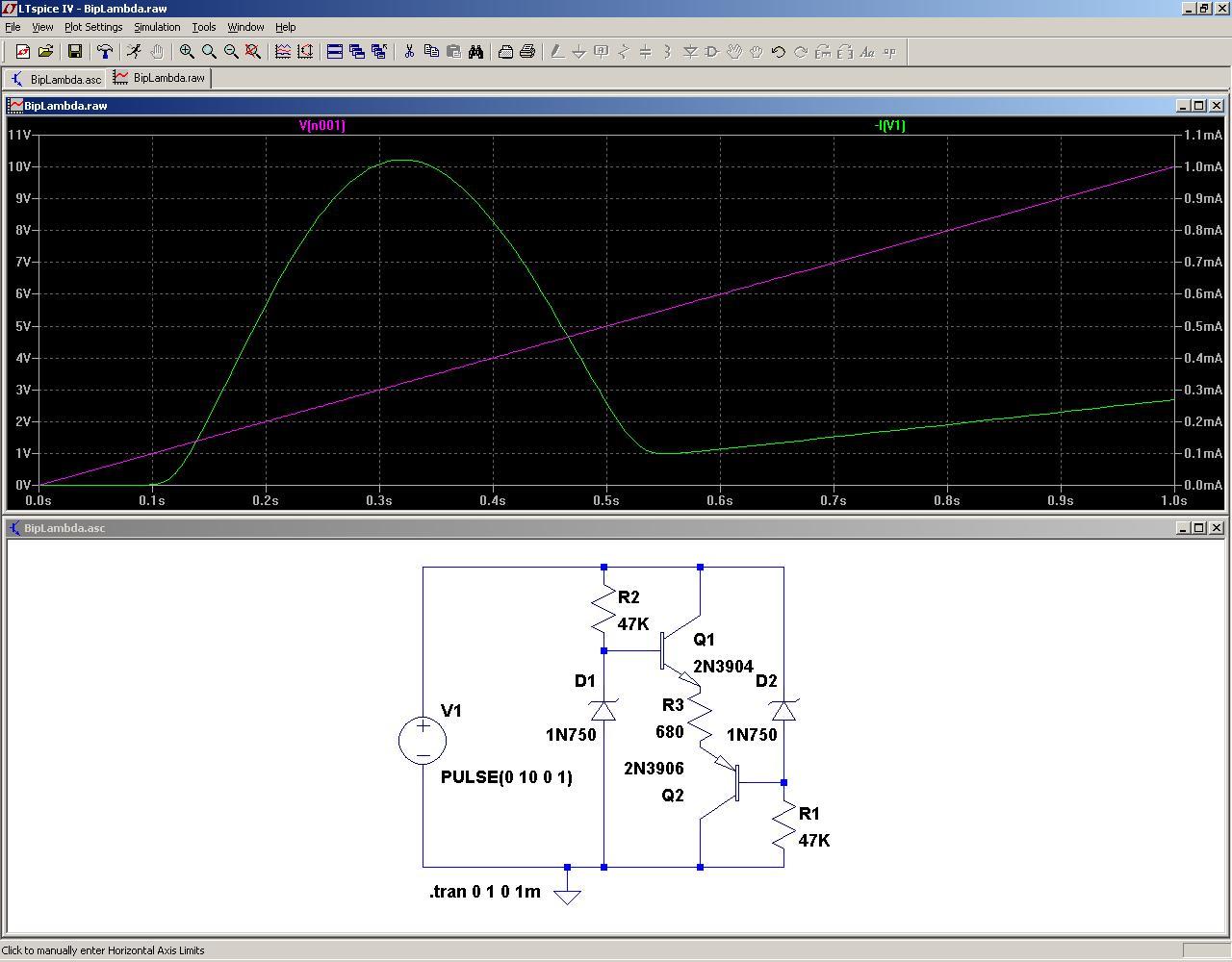Select the Place Component gate icon

(x=712, y=52)
